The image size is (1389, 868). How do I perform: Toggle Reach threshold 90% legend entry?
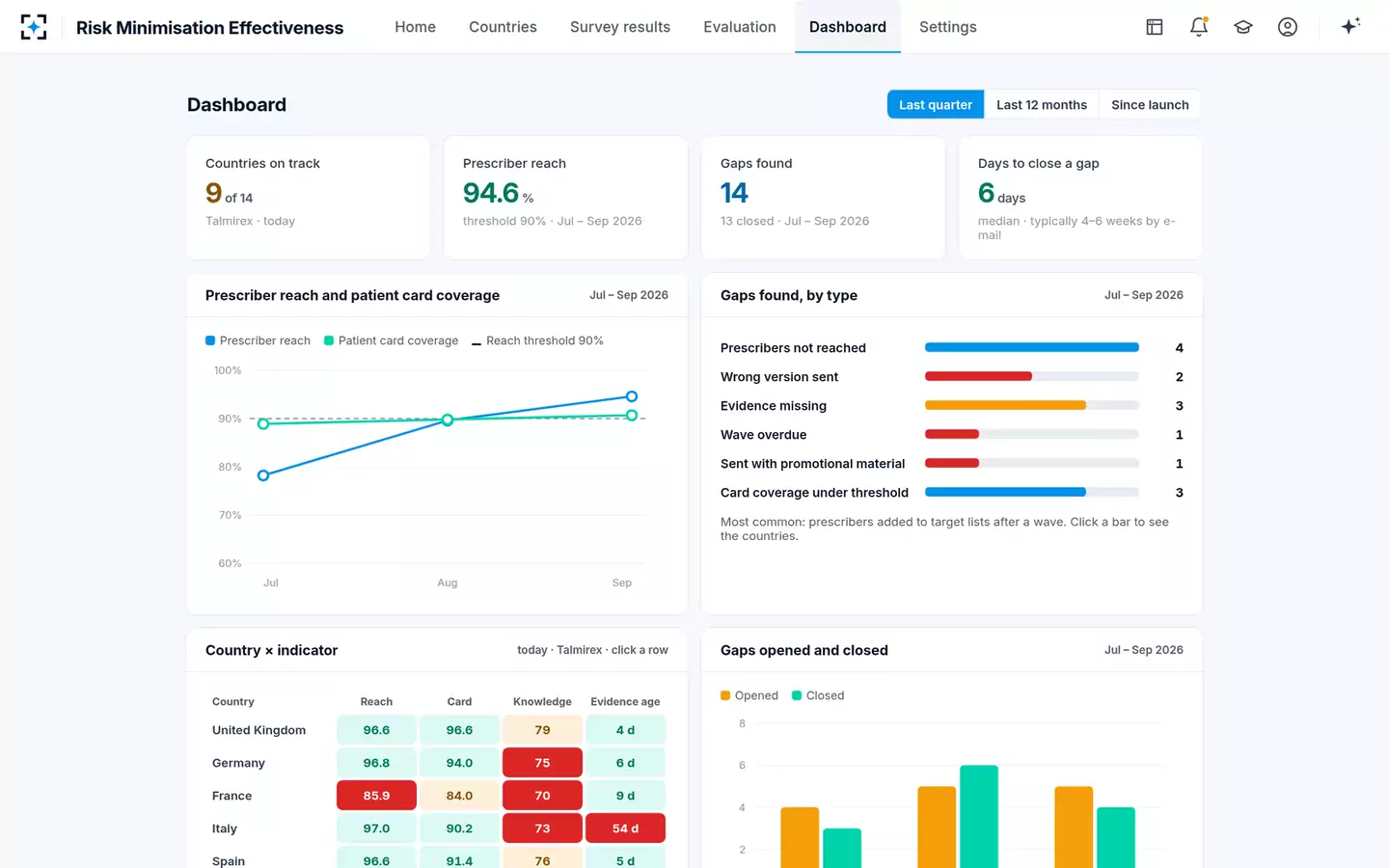coord(537,340)
